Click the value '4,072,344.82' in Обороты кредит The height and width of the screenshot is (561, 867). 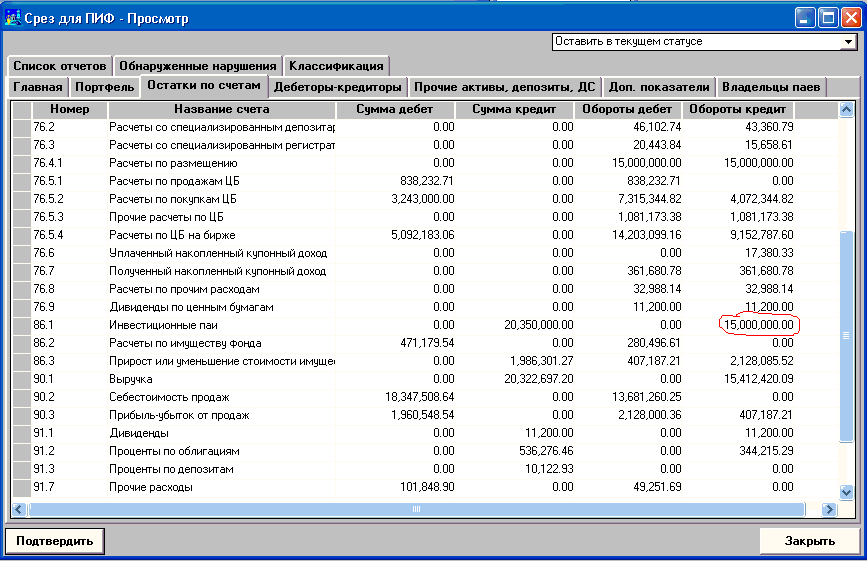761,199
